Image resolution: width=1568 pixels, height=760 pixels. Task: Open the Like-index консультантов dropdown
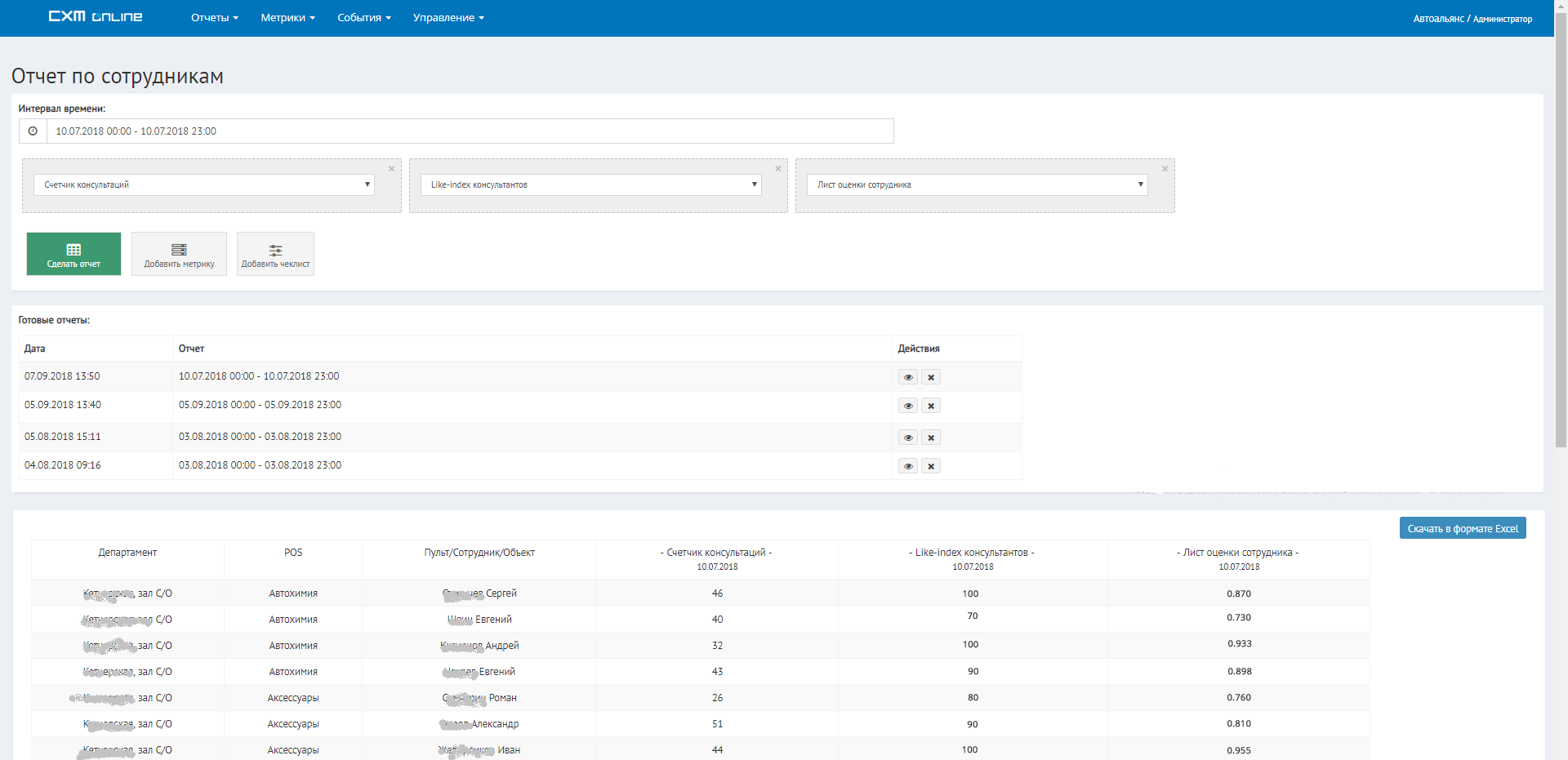[590, 185]
